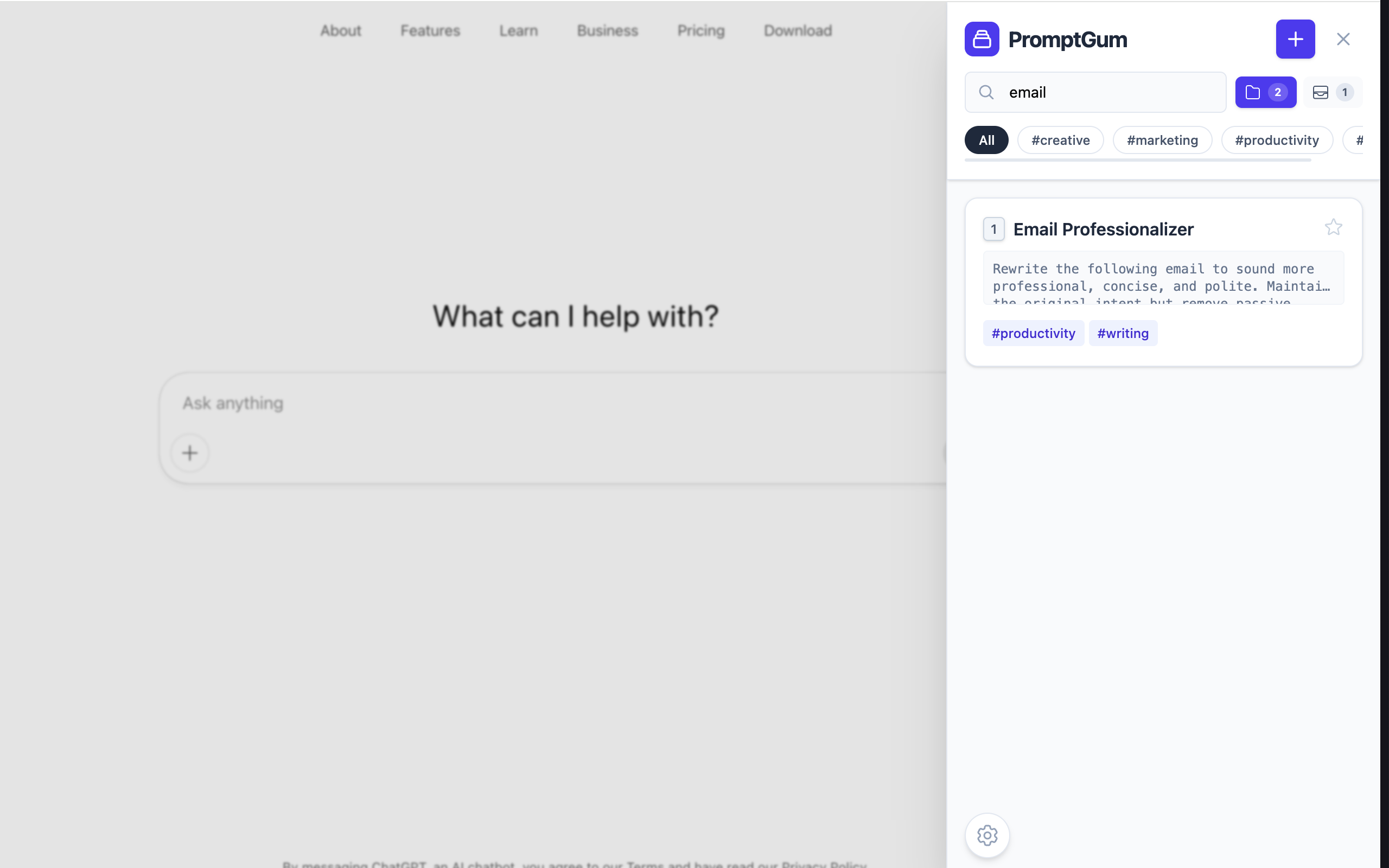Open the Pricing menu item

[700, 30]
